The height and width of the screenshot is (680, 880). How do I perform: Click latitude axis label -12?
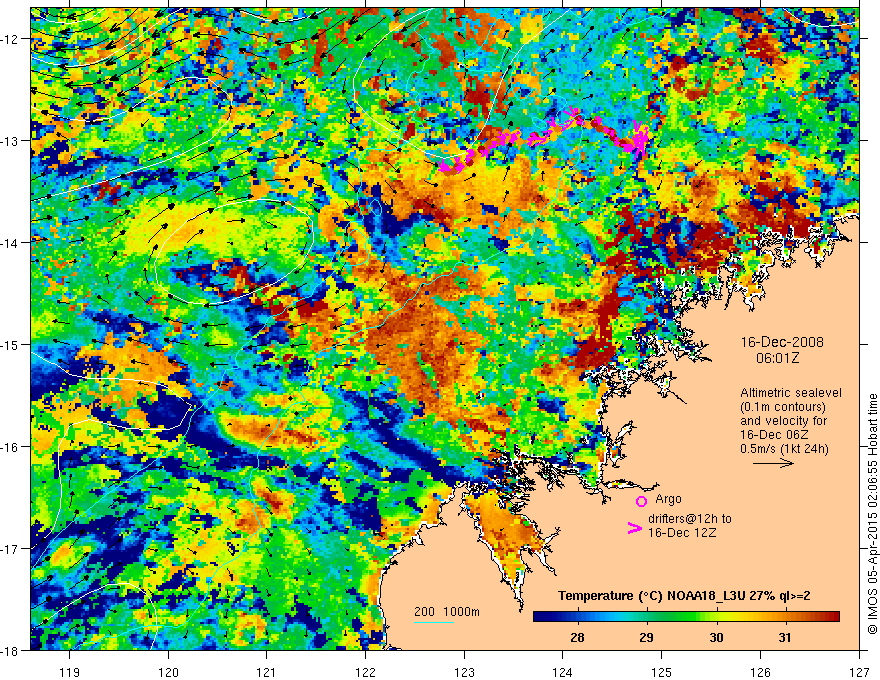pyautogui.click(x=11, y=39)
